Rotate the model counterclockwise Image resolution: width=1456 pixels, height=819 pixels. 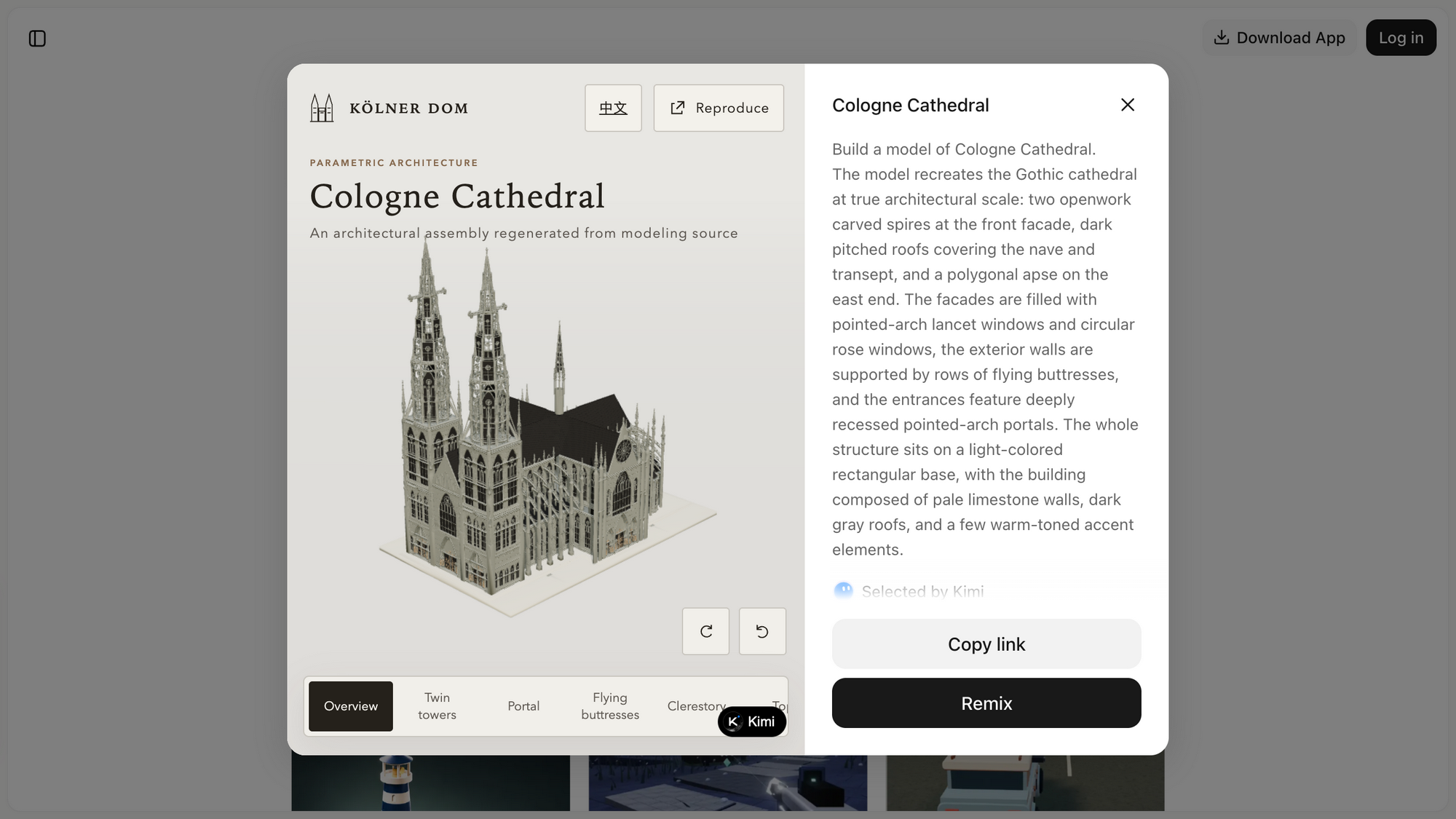click(762, 631)
